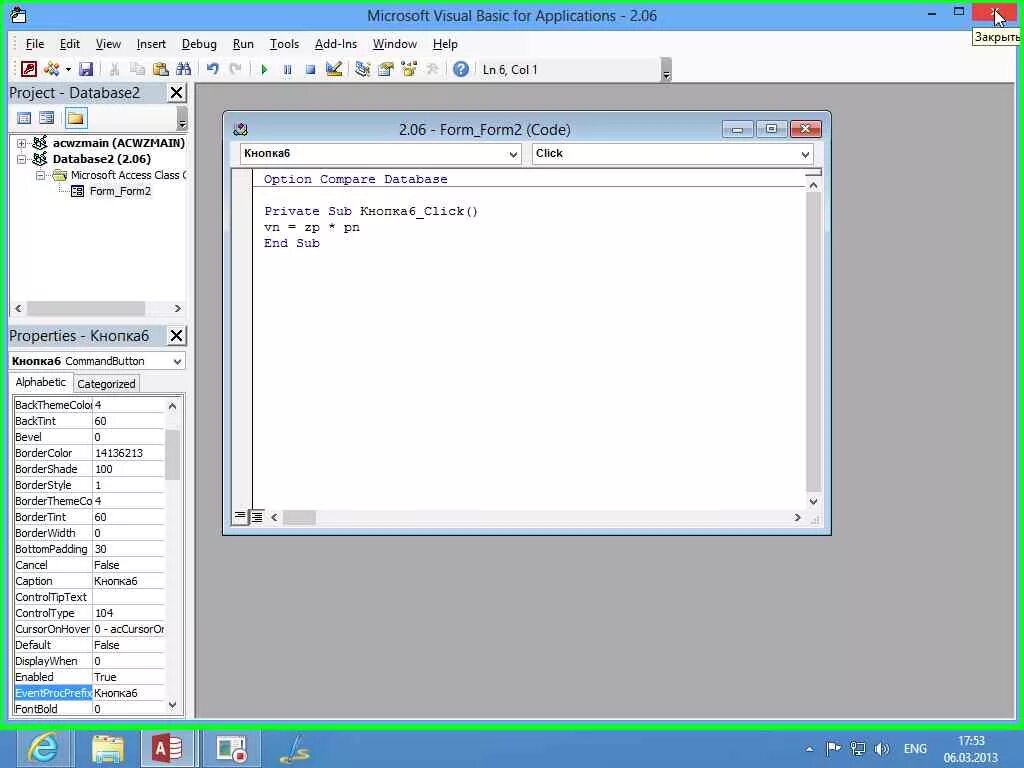The width and height of the screenshot is (1024, 768).
Task: Select the Enabled property row
Action: pos(89,677)
